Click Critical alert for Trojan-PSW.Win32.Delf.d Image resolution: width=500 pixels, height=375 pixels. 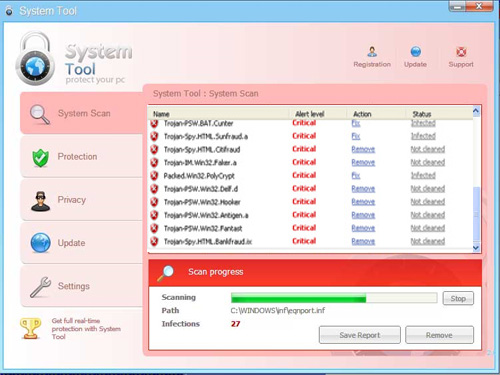click(x=304, y=189)
